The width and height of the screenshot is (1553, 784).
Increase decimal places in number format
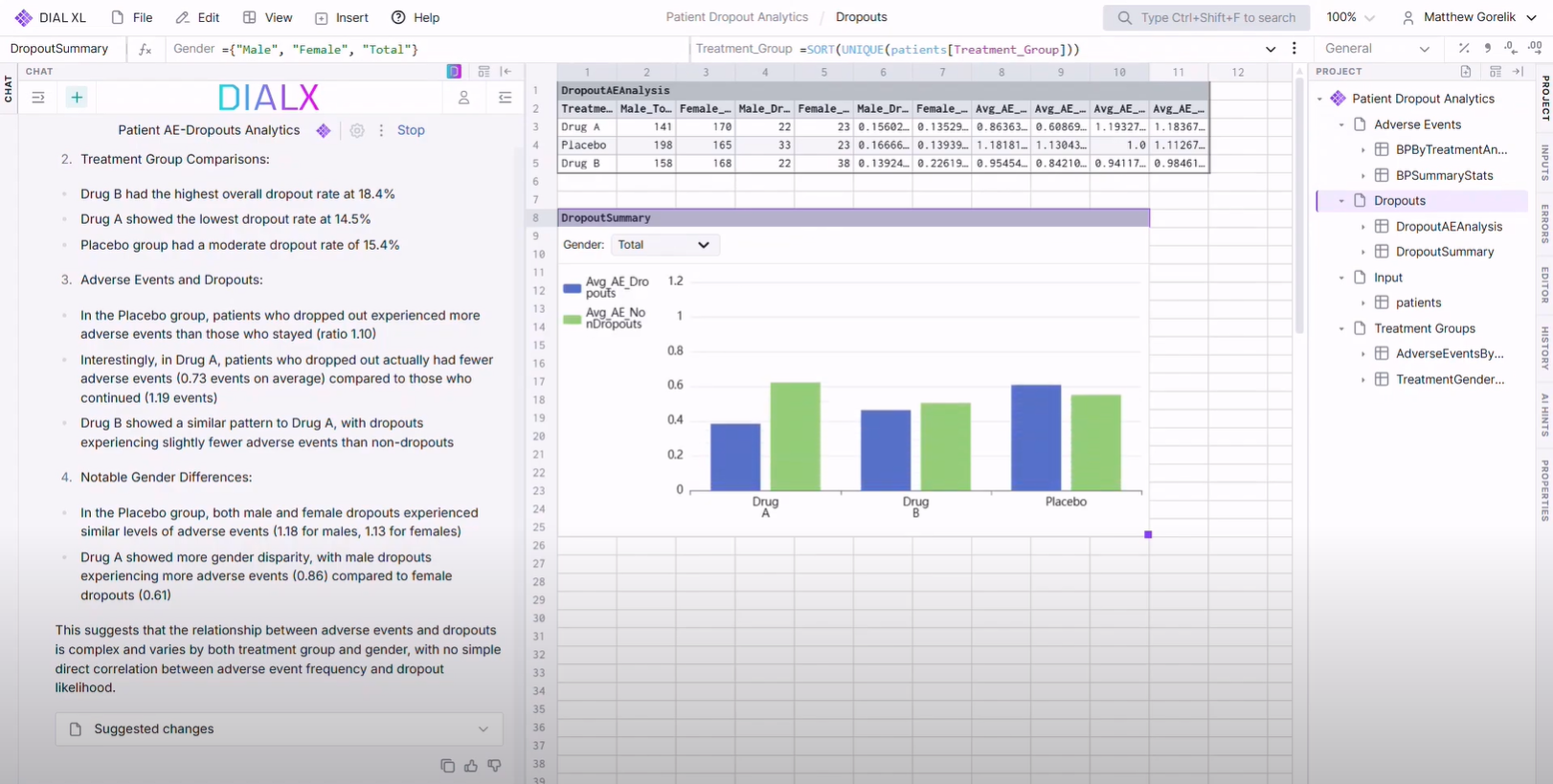1535,49
